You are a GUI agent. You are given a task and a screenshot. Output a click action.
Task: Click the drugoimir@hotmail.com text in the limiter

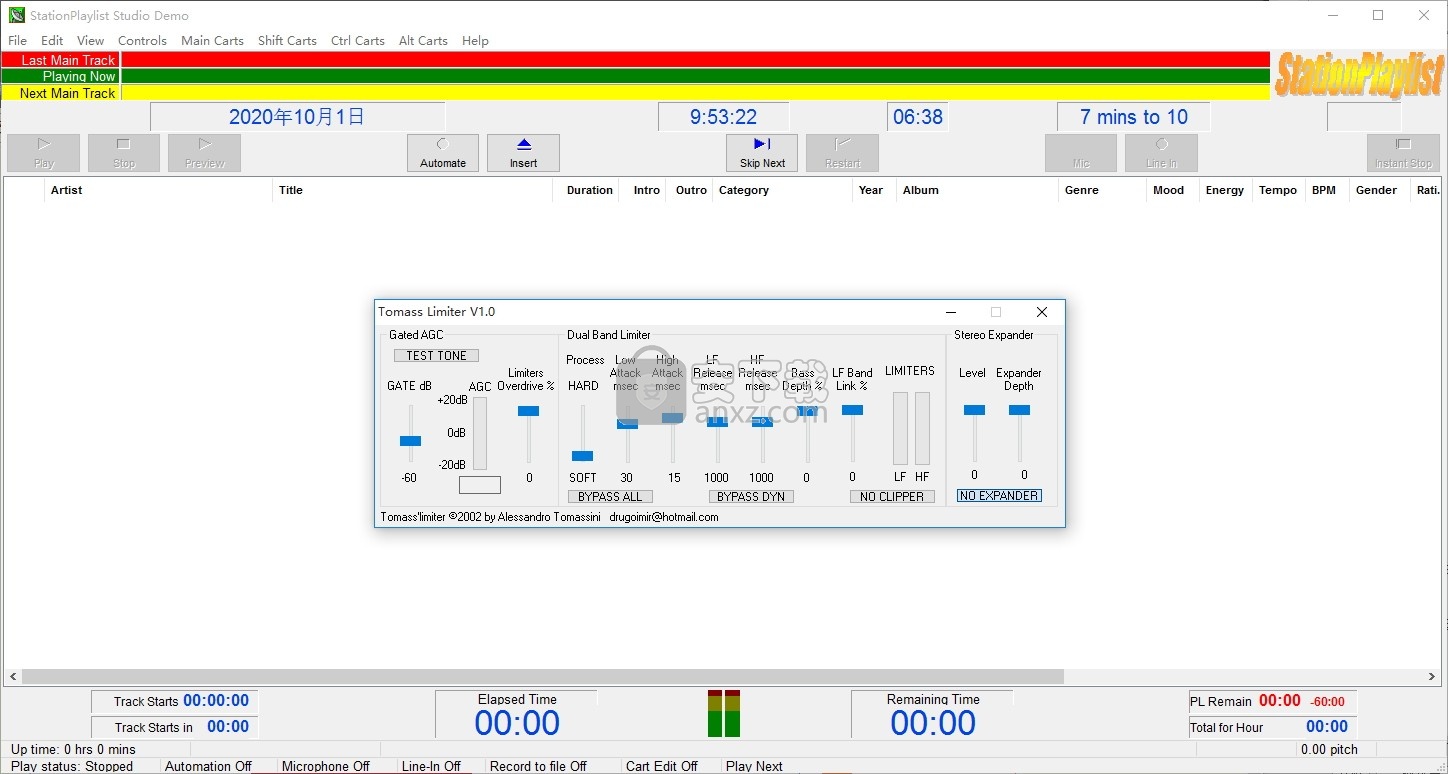(x=664, y=517)
